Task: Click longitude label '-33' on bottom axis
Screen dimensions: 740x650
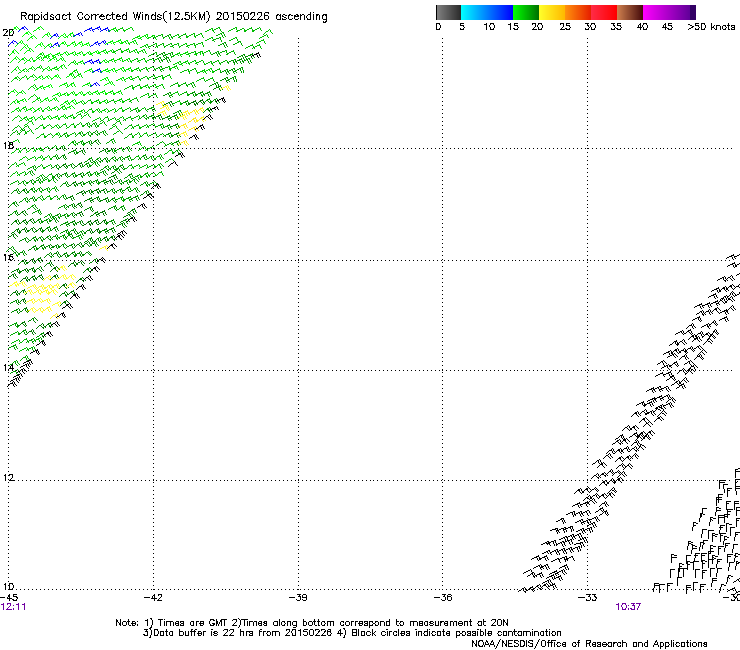Action: click(x=587, y=598)
